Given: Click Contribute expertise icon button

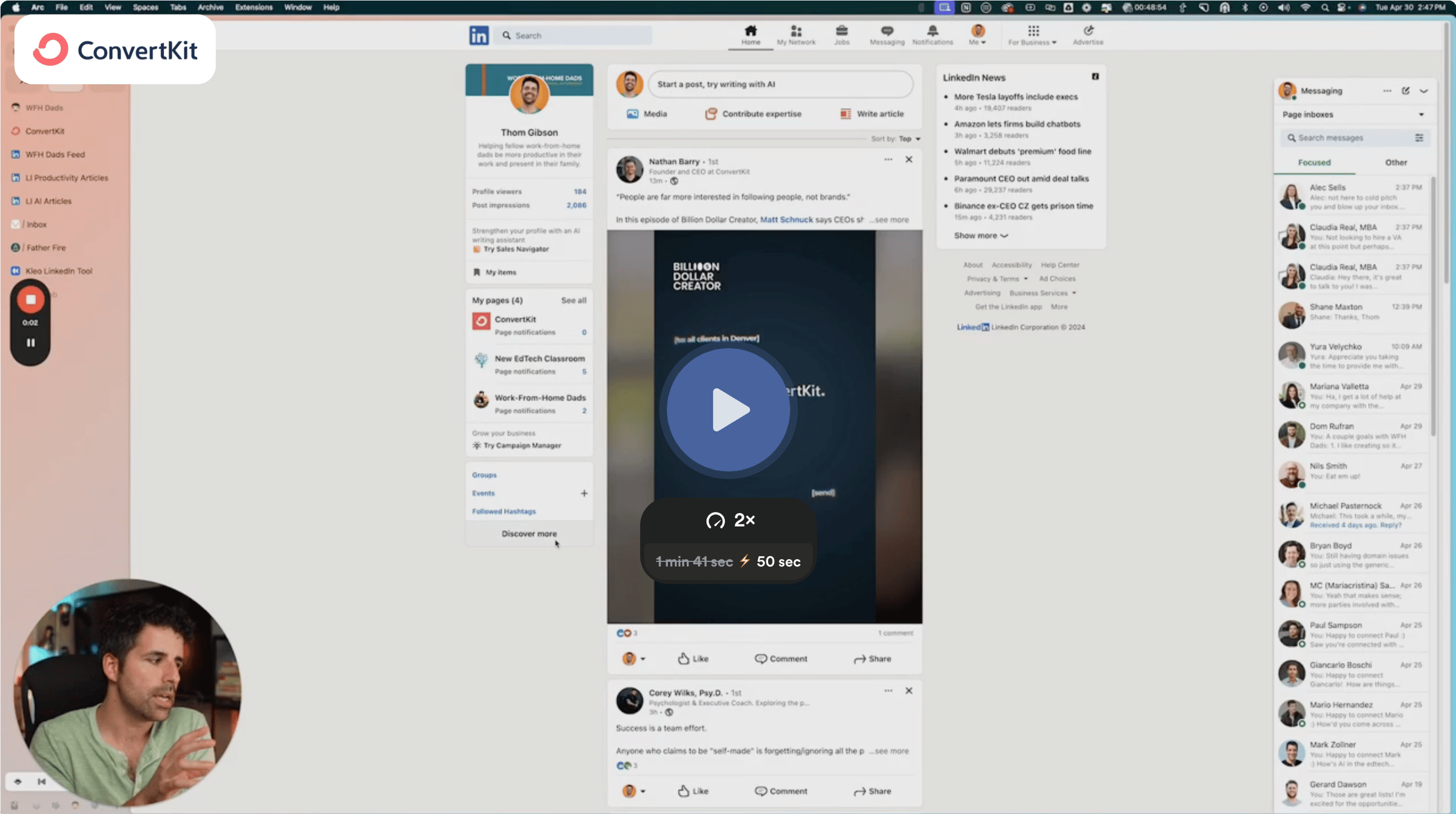Looking at the screenshot, I should [753, 113].
